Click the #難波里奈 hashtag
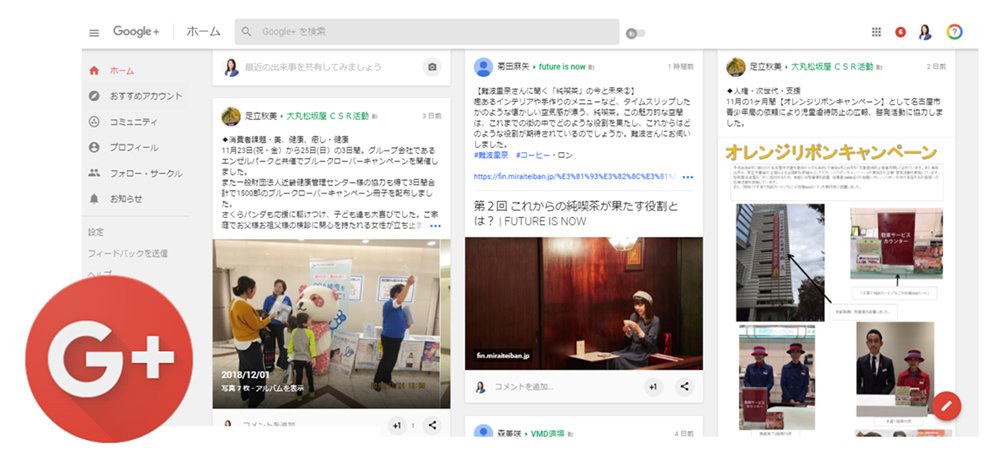The image size is (1000, 457). click(491, 155)
